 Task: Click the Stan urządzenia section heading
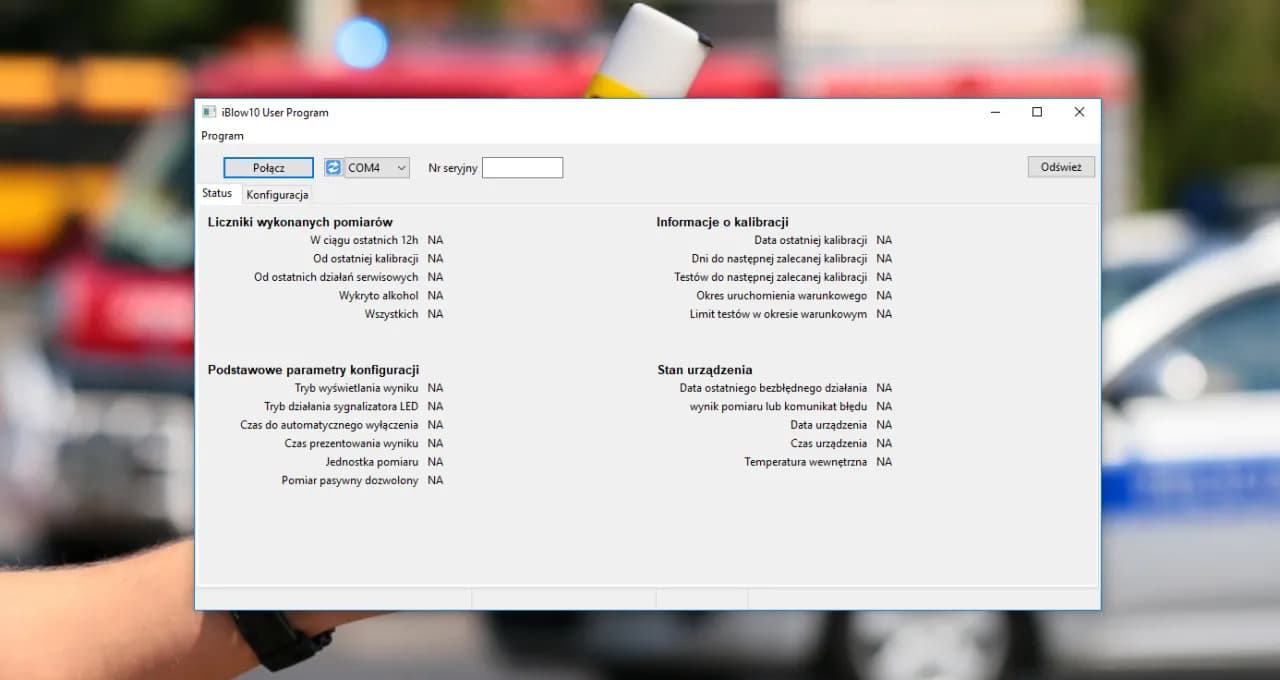pos(704,370)
